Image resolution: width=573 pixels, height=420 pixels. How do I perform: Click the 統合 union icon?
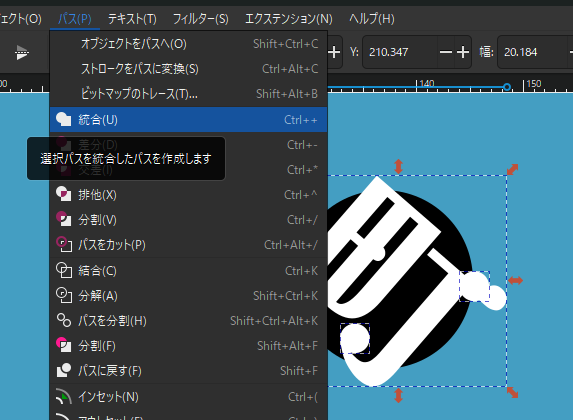pyautogui.click(x=64, y=120)
